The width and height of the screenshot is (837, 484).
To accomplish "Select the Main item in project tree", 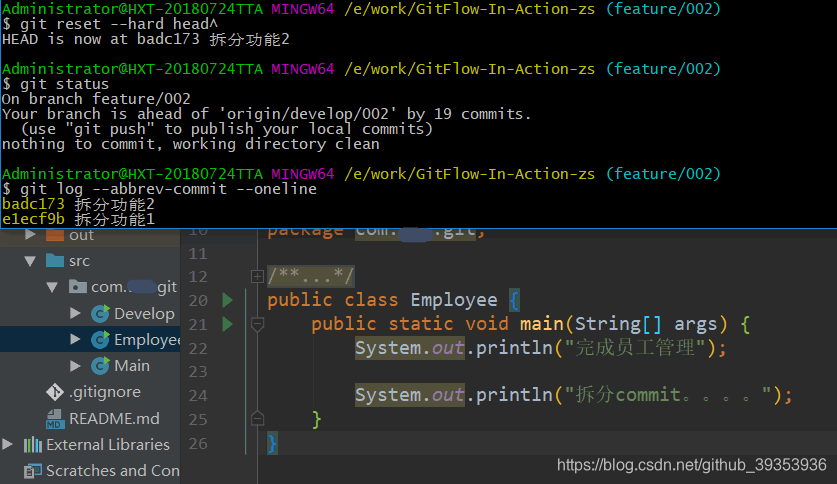I will 132,366.
